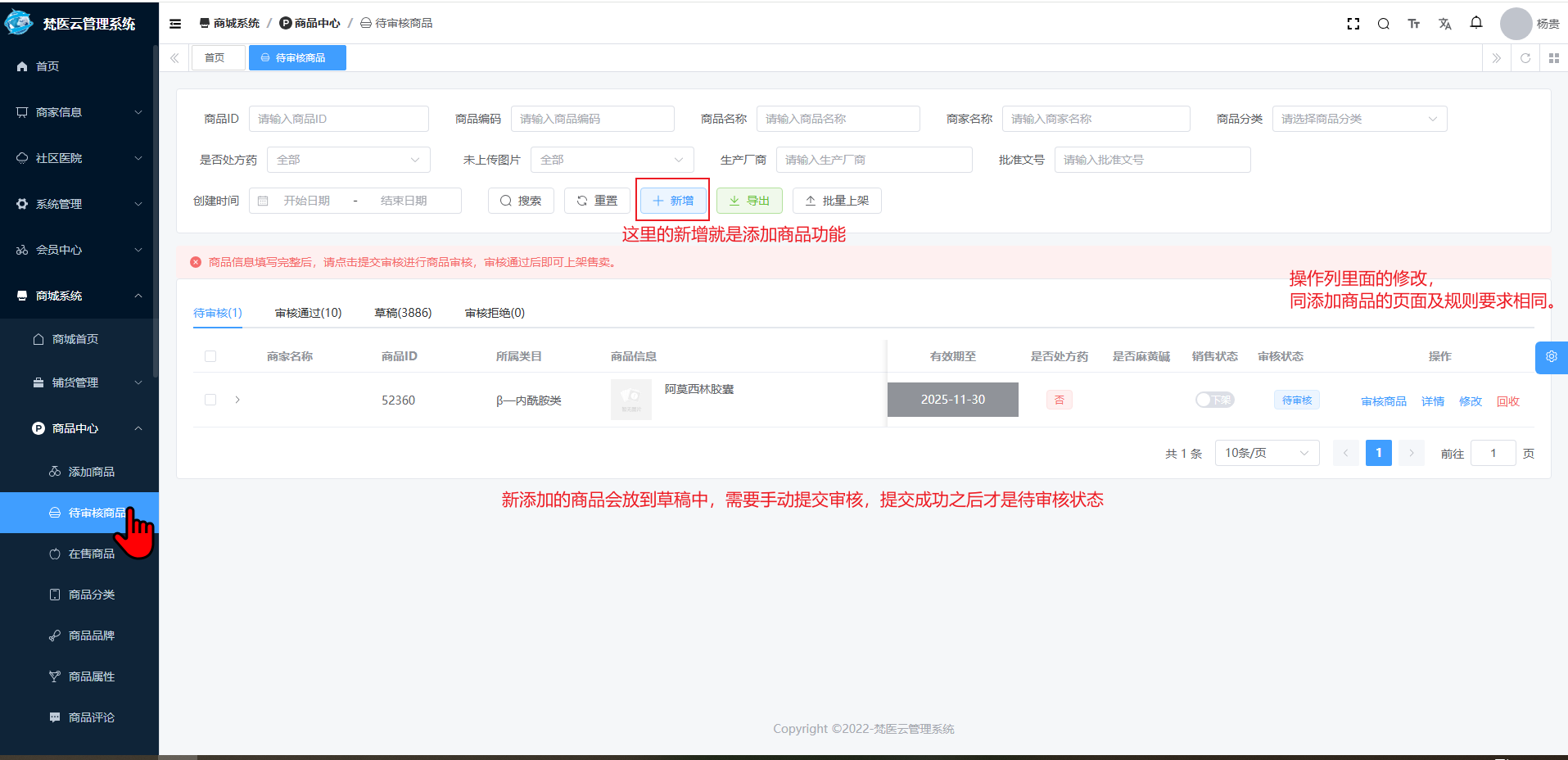Click the refresh icon near tab bar
Image resolution: width=1568 pixels, height=760 pixels.
coord(1525,57)
